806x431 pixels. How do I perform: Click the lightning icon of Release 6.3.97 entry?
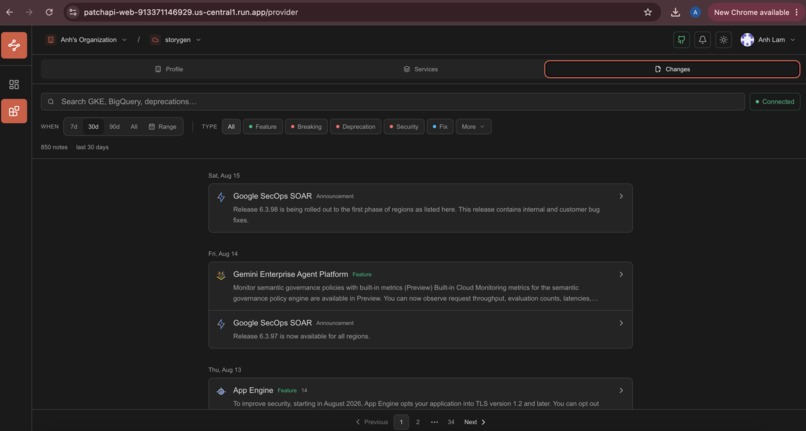(221, 324)
